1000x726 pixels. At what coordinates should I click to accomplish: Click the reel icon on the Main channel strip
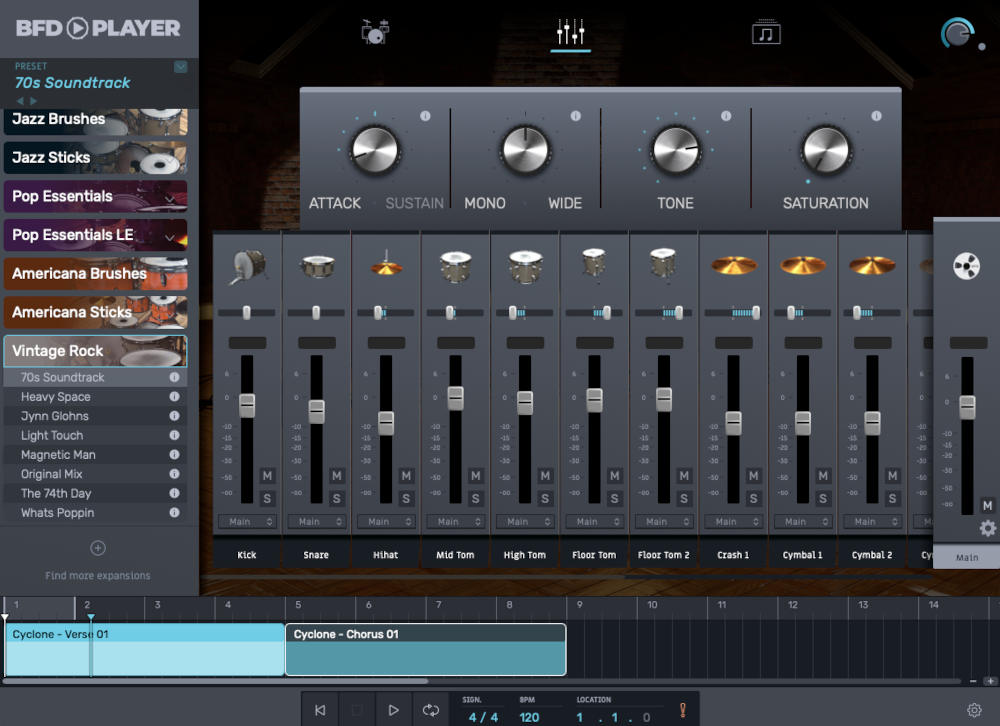(966, 265)
